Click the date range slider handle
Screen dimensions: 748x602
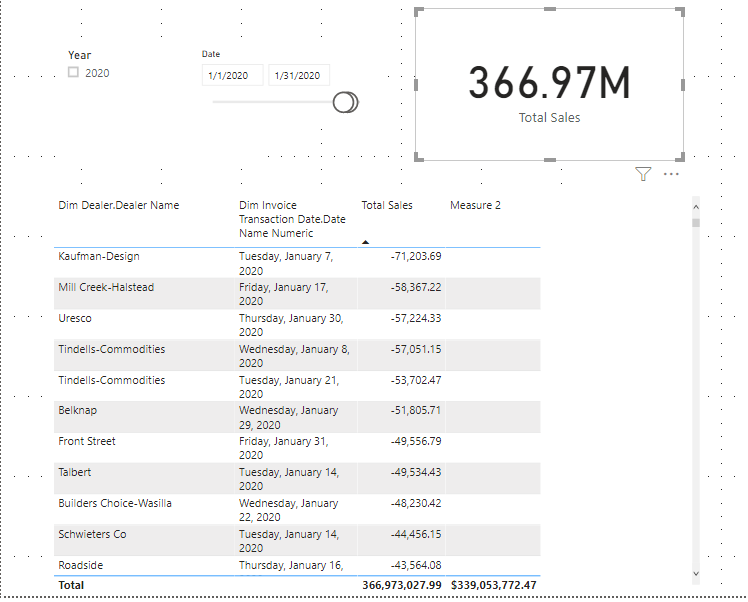344,102
